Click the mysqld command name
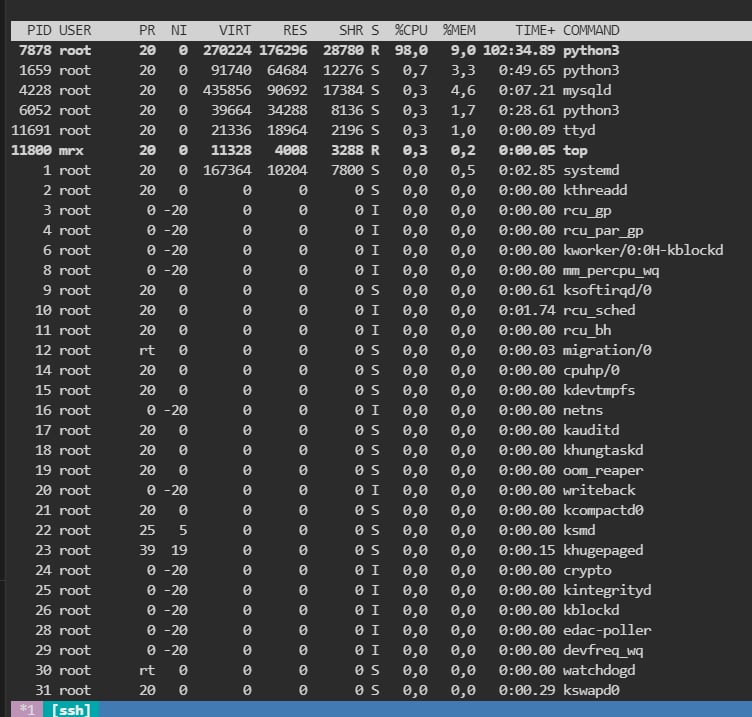Viewport: 752px width, 717px height. pos(587,90)
